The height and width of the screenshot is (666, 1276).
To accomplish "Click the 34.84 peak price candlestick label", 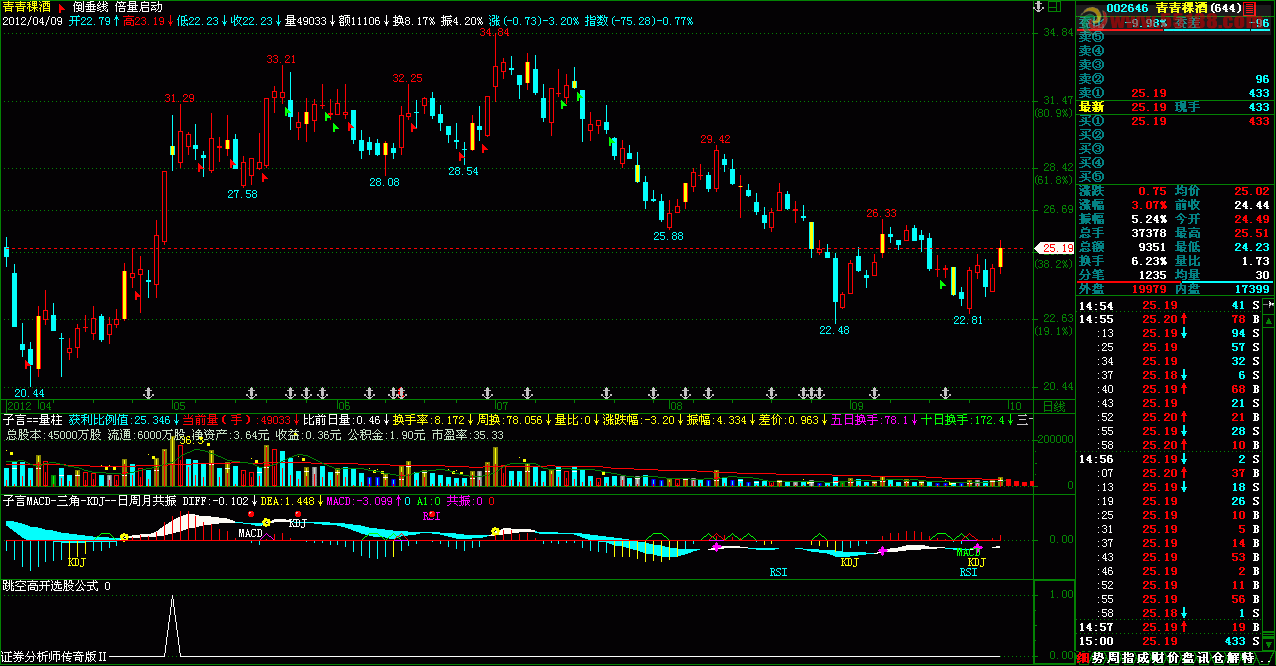I will tap(494, 33).
